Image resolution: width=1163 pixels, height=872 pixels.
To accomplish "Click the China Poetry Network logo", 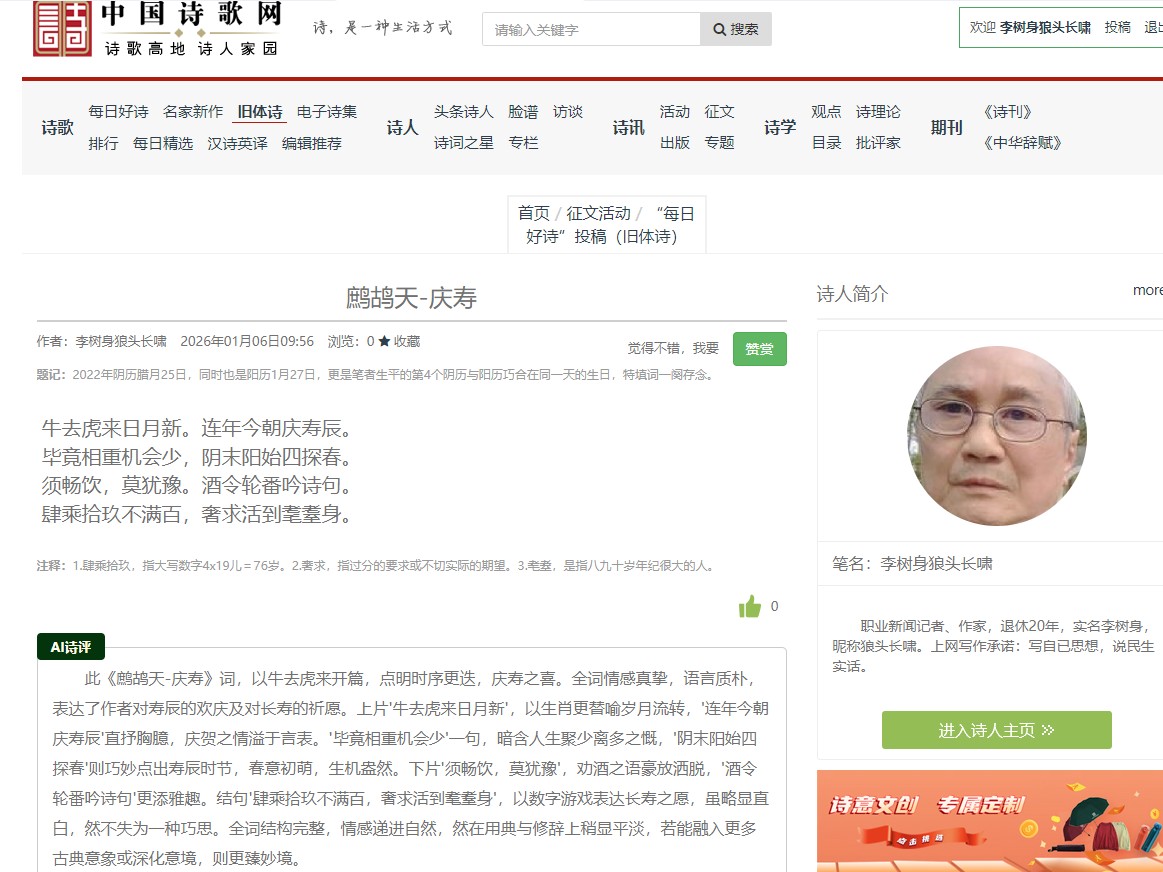I will pyautogui.click(x=157, y=29).
